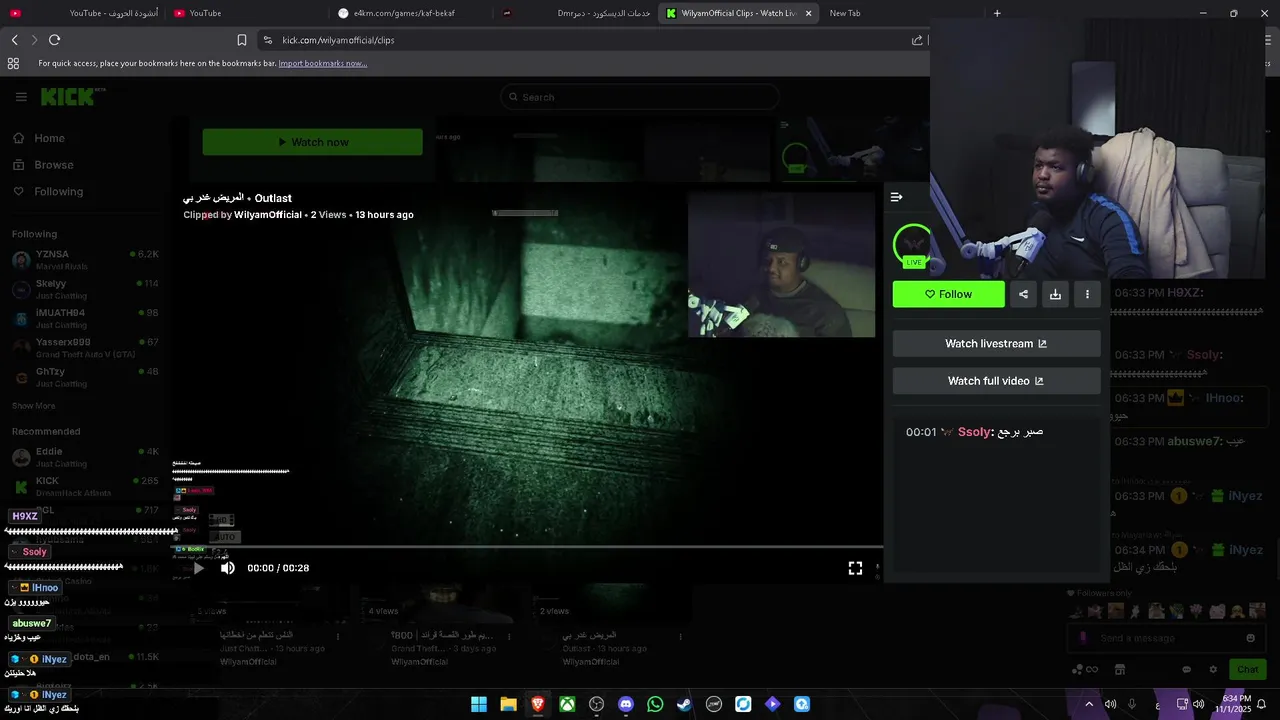The width and height of the screenshot is (1280, 720).
Task: Focus the Kick search field
Action: [x=640, y=97]
